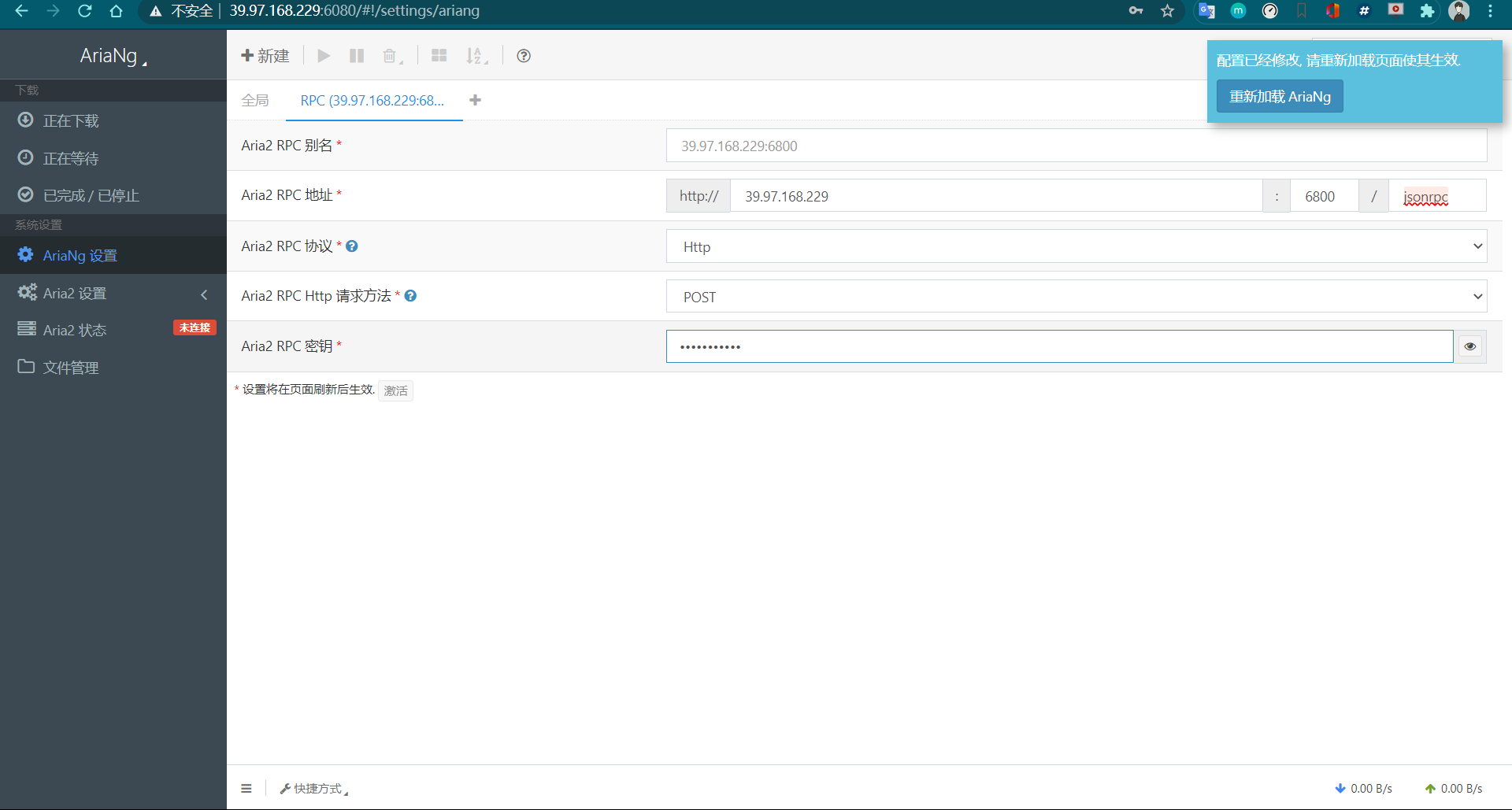
Task: Open 正在下载 in the sidebar
Action: [71, 120]
